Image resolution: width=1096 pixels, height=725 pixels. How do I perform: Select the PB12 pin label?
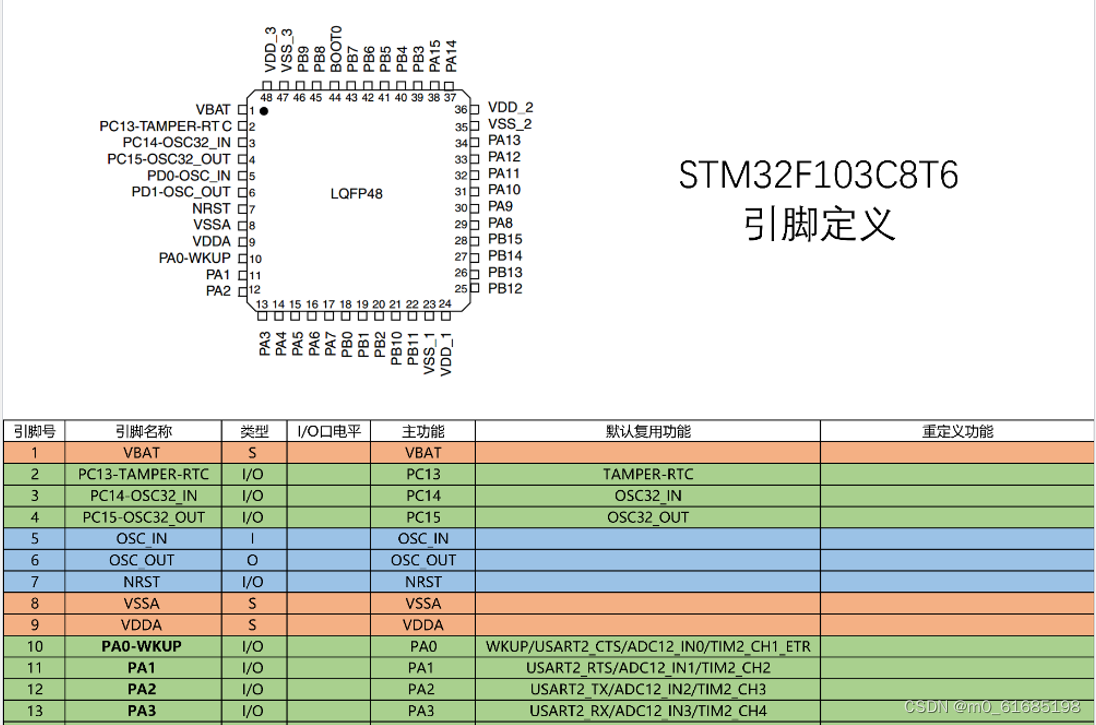505,288
